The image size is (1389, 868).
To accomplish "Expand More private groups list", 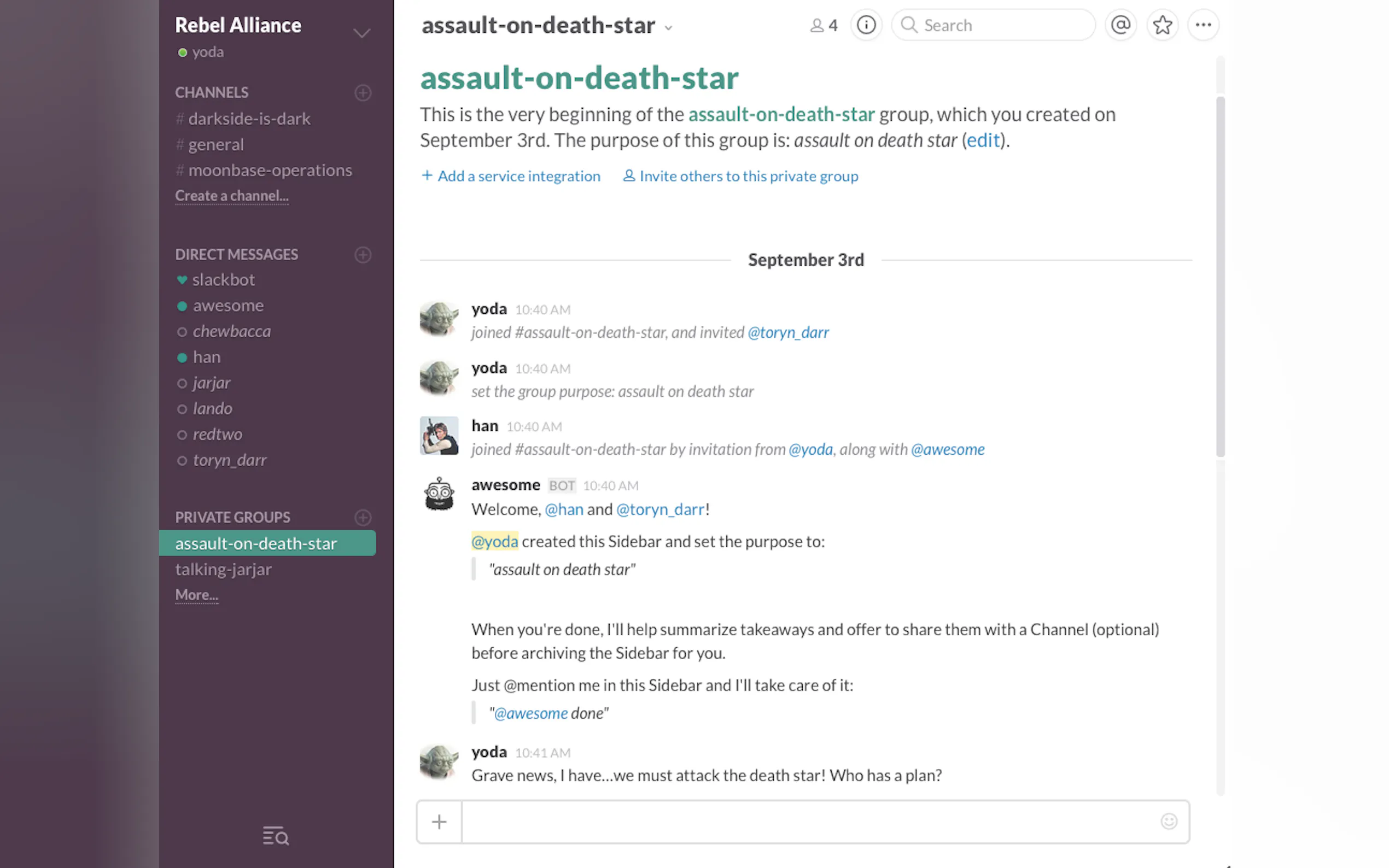I will (x=196, y=595).
